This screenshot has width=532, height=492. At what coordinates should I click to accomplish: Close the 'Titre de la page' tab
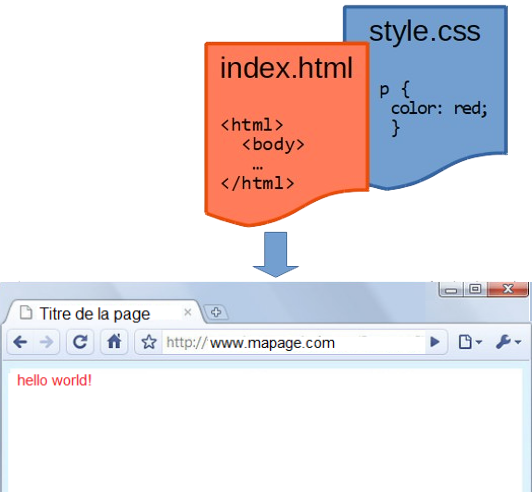[x=188, y=312]
